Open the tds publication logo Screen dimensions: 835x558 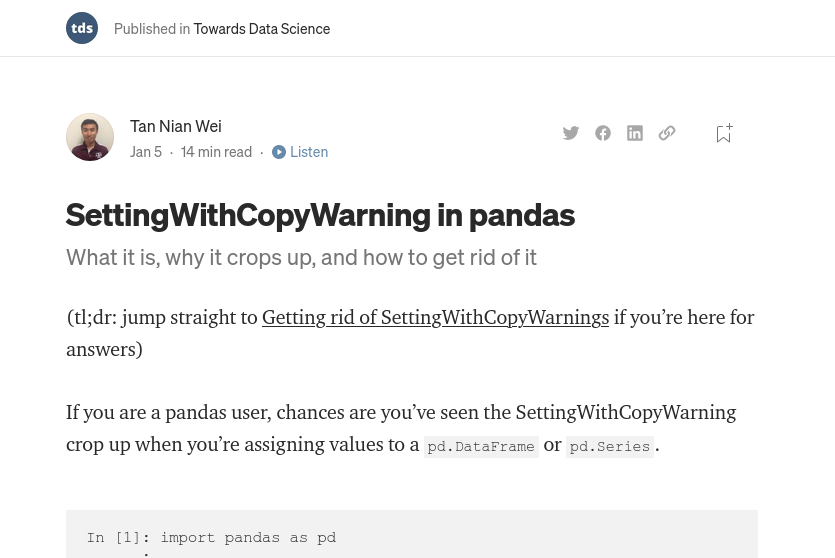82,28
